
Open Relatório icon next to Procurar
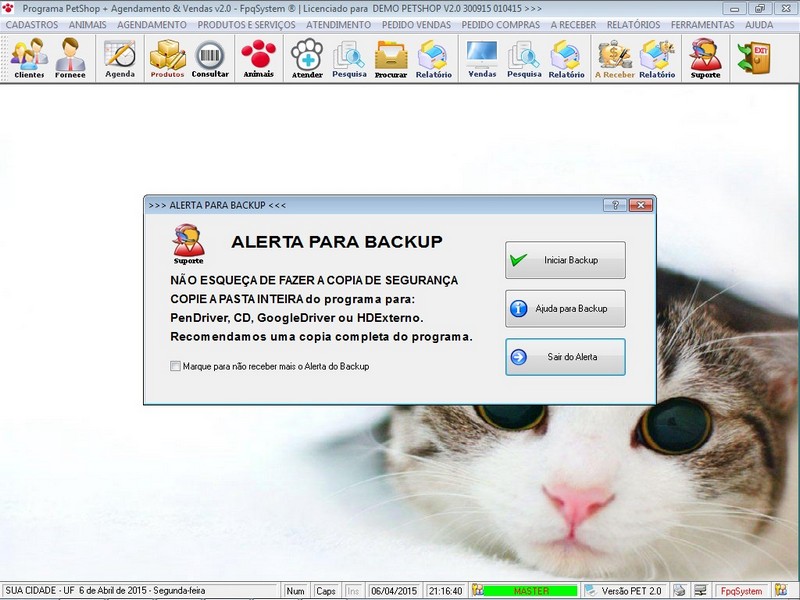(x=434, y=58)
